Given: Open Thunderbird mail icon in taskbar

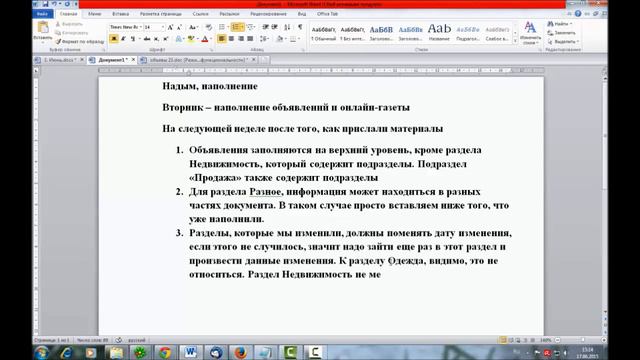Looking at the screenshot, I should point(216,352).
